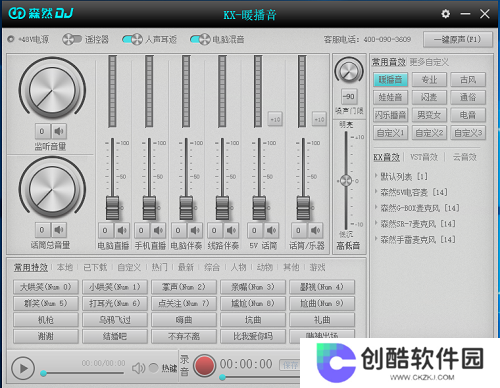Play the 掌声(Num 2) sound effect
Image resolution: width=500 pixels, height=388 pixels.
click(x=184, y=287)
